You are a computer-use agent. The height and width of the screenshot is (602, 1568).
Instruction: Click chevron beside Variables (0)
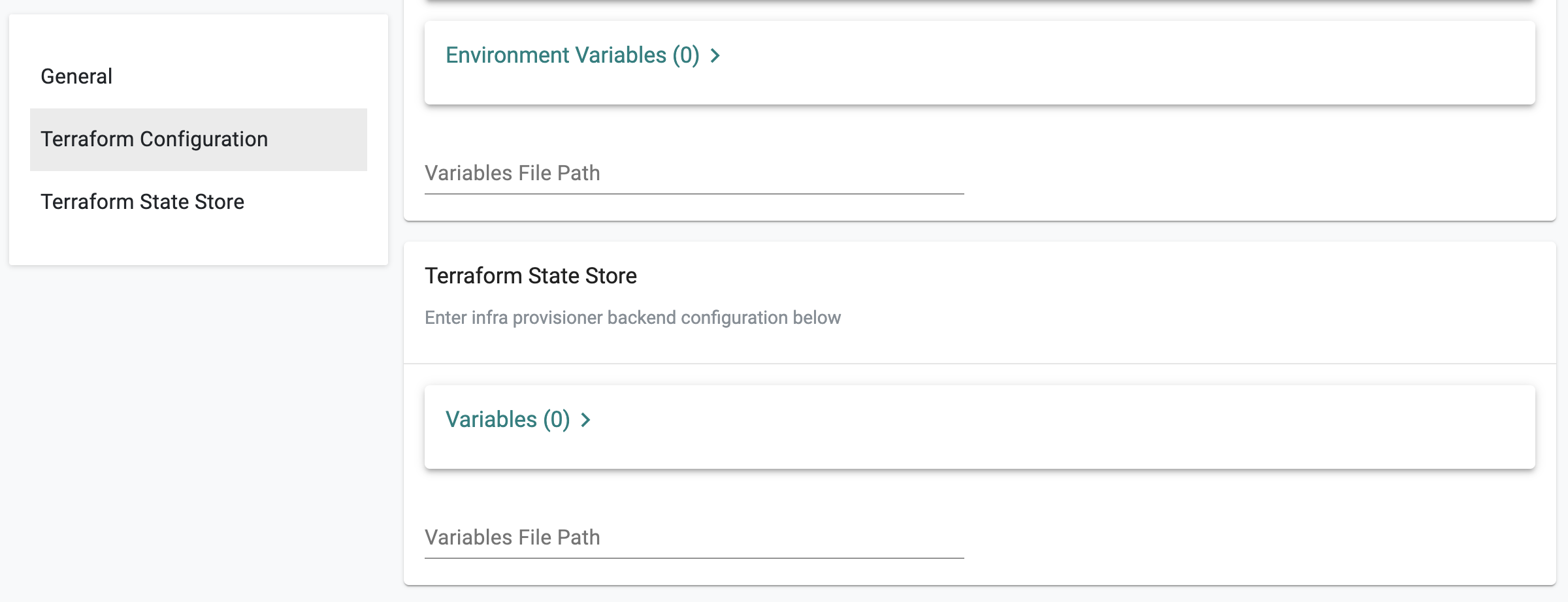pos(586,420)
